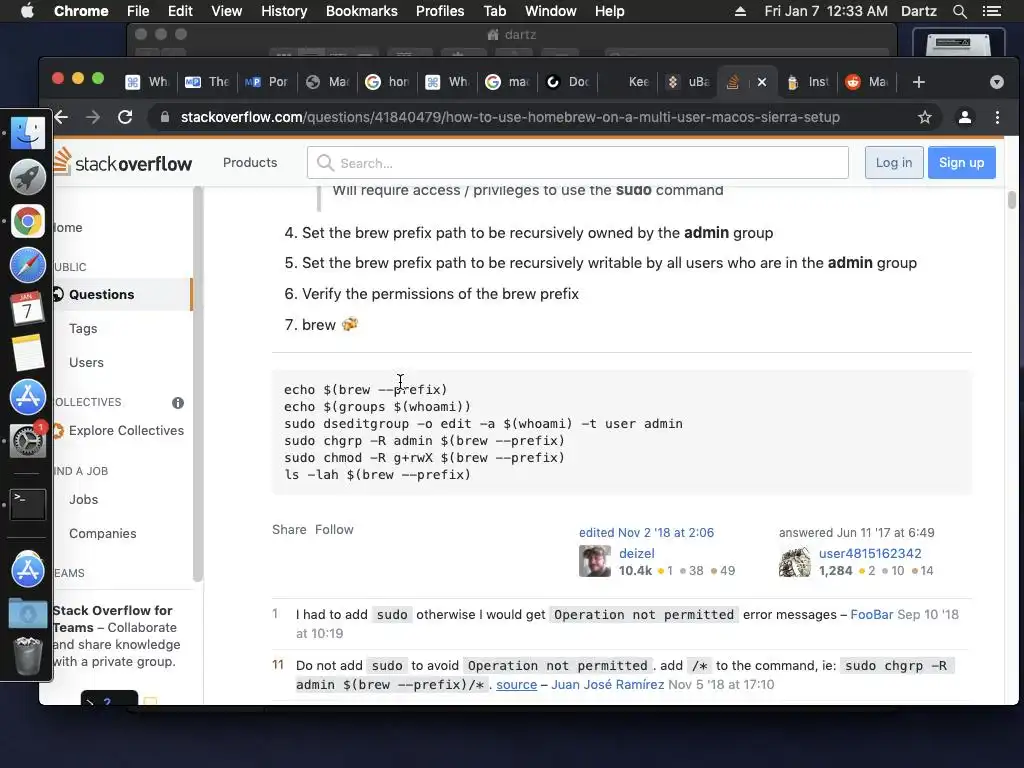Click the eject icon in menu bar
Screen dimensions: 1024x768
740,11
